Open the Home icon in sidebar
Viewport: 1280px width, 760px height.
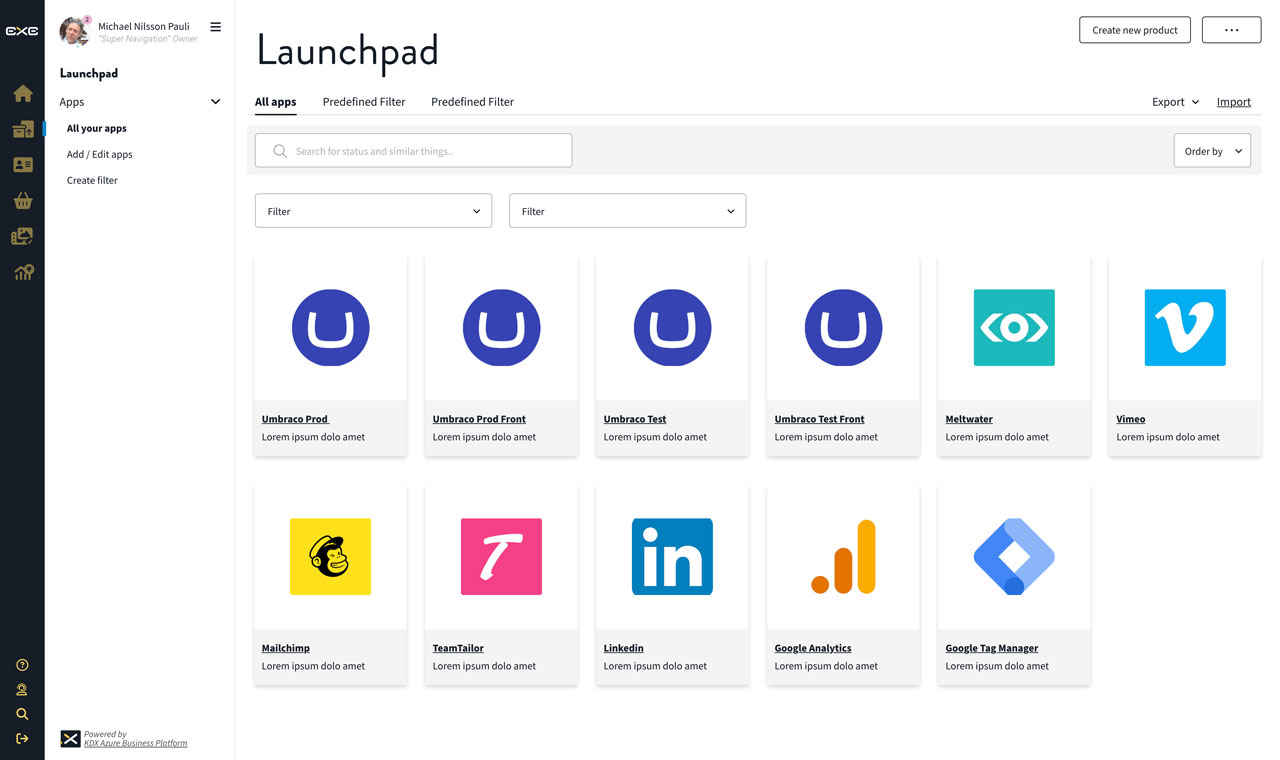23,93
